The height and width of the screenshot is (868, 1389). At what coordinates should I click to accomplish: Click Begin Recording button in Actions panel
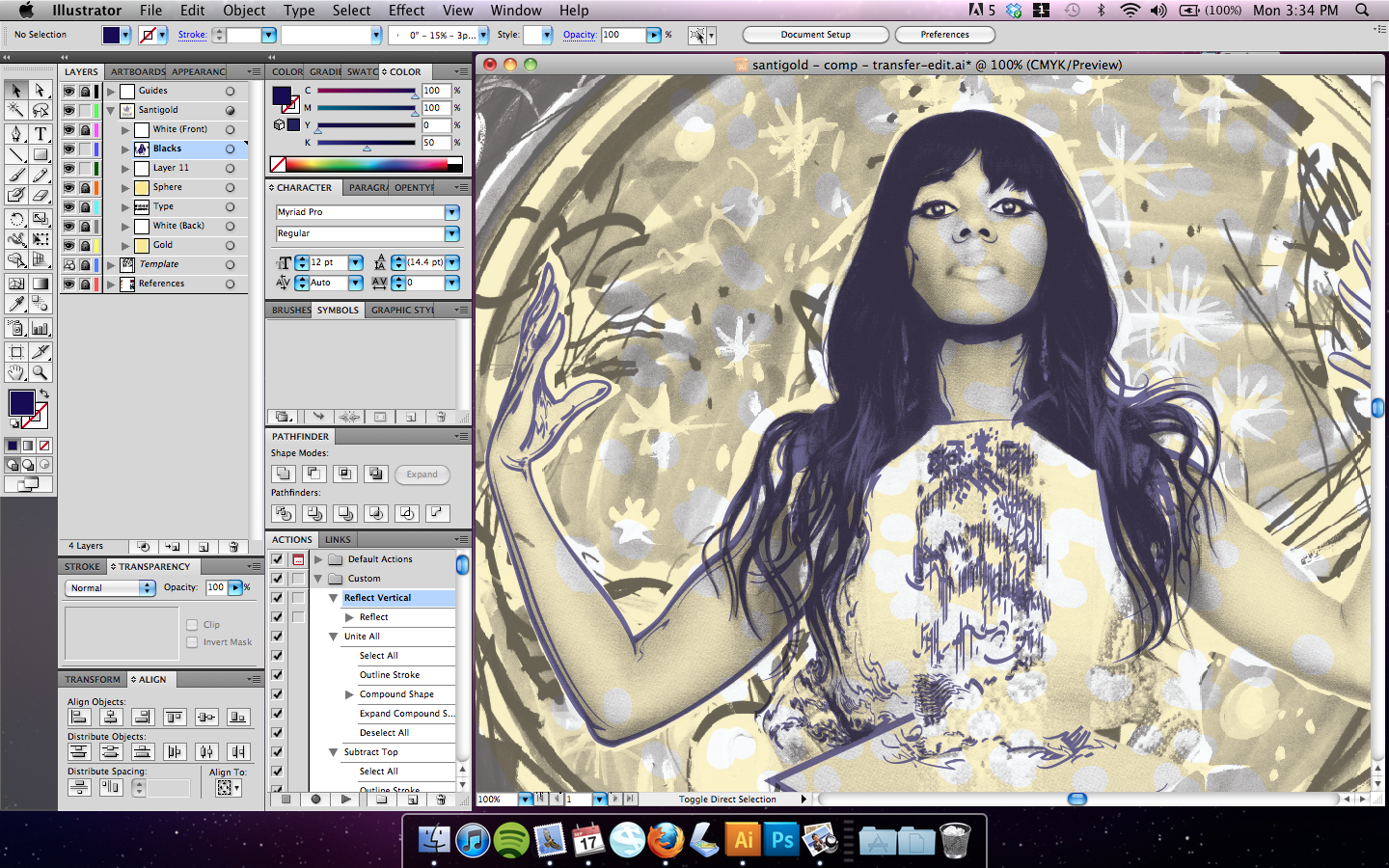(x=315, y=800)
